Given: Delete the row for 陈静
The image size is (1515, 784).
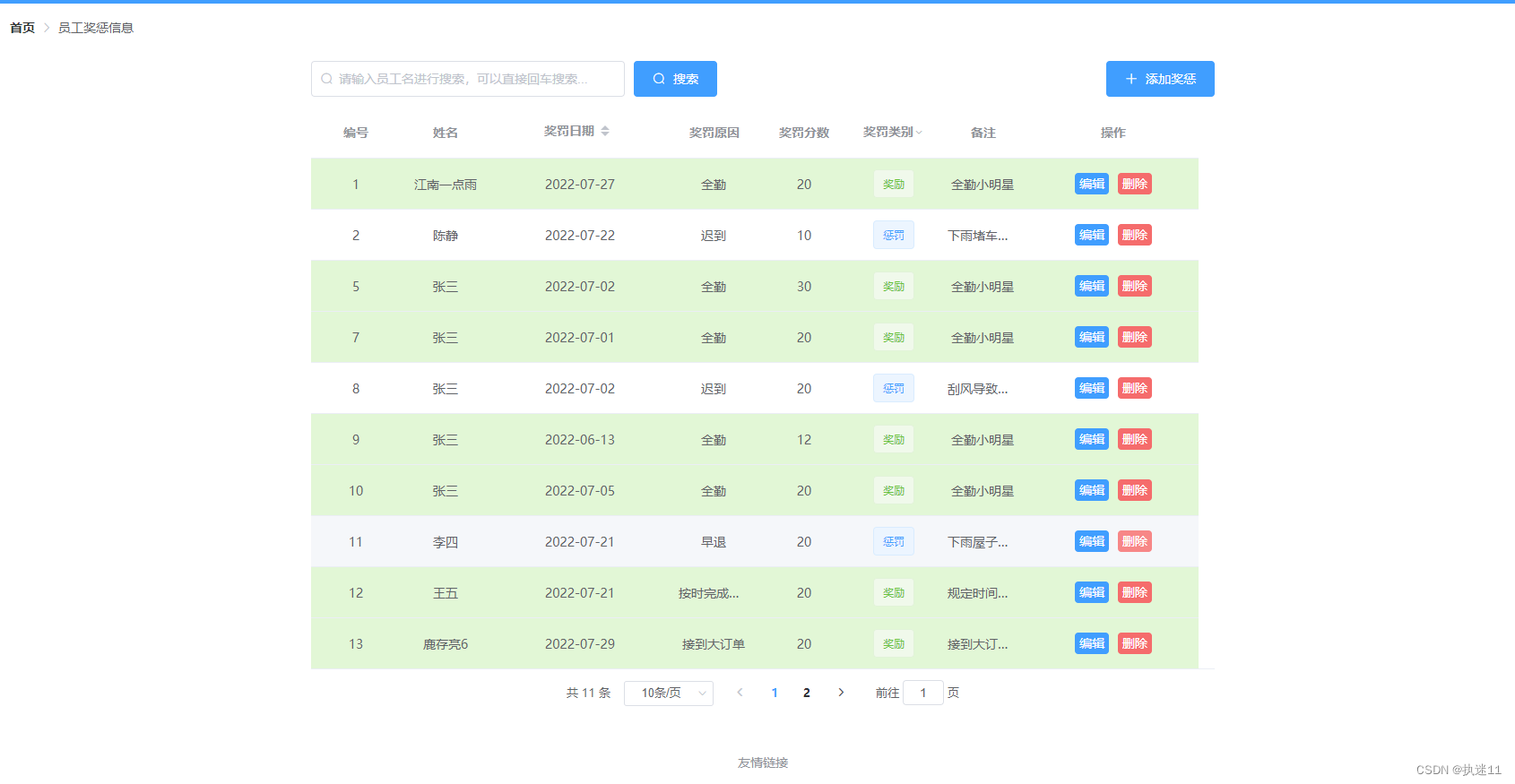Looking at the screenshot, I should pos(1135,235).
